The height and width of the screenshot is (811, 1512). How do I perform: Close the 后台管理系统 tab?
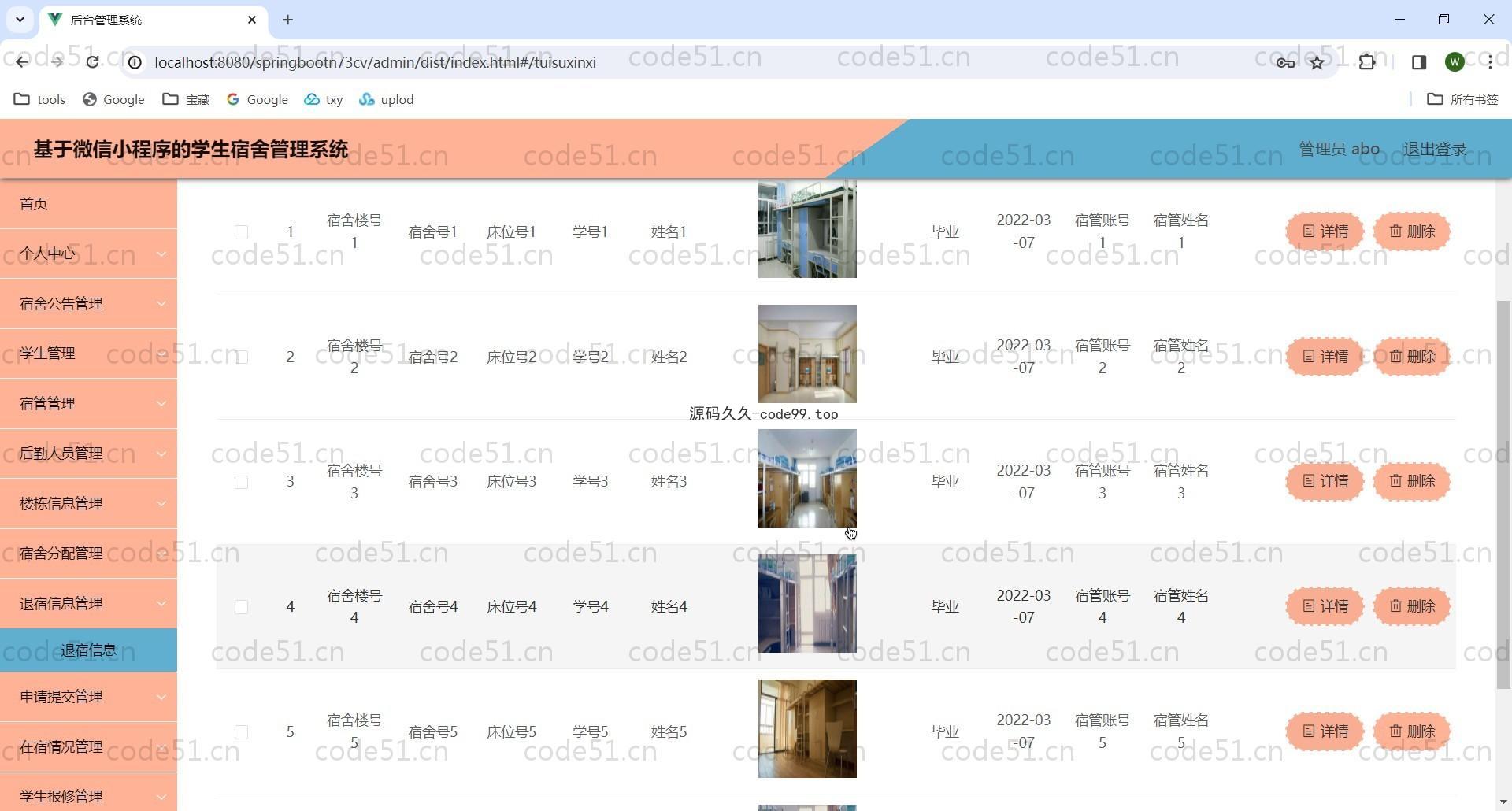(x=252, y=20)
